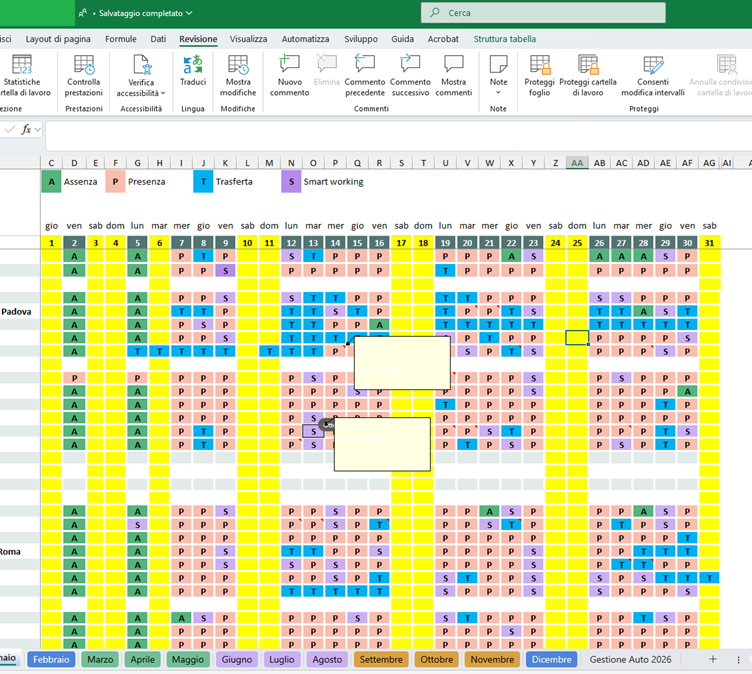Image resolution: width=752 pixels, height=674 pixels.
Task: Click Proteggi foglio icon
Action: click(x=540, y=65)
